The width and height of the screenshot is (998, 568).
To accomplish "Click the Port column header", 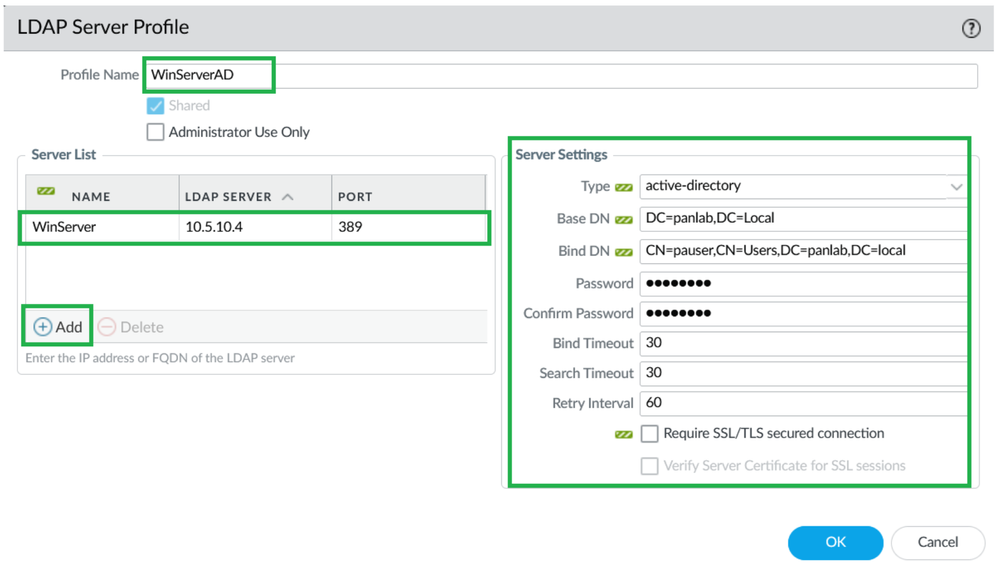I will pyautogui.click(x=355, y=197).
